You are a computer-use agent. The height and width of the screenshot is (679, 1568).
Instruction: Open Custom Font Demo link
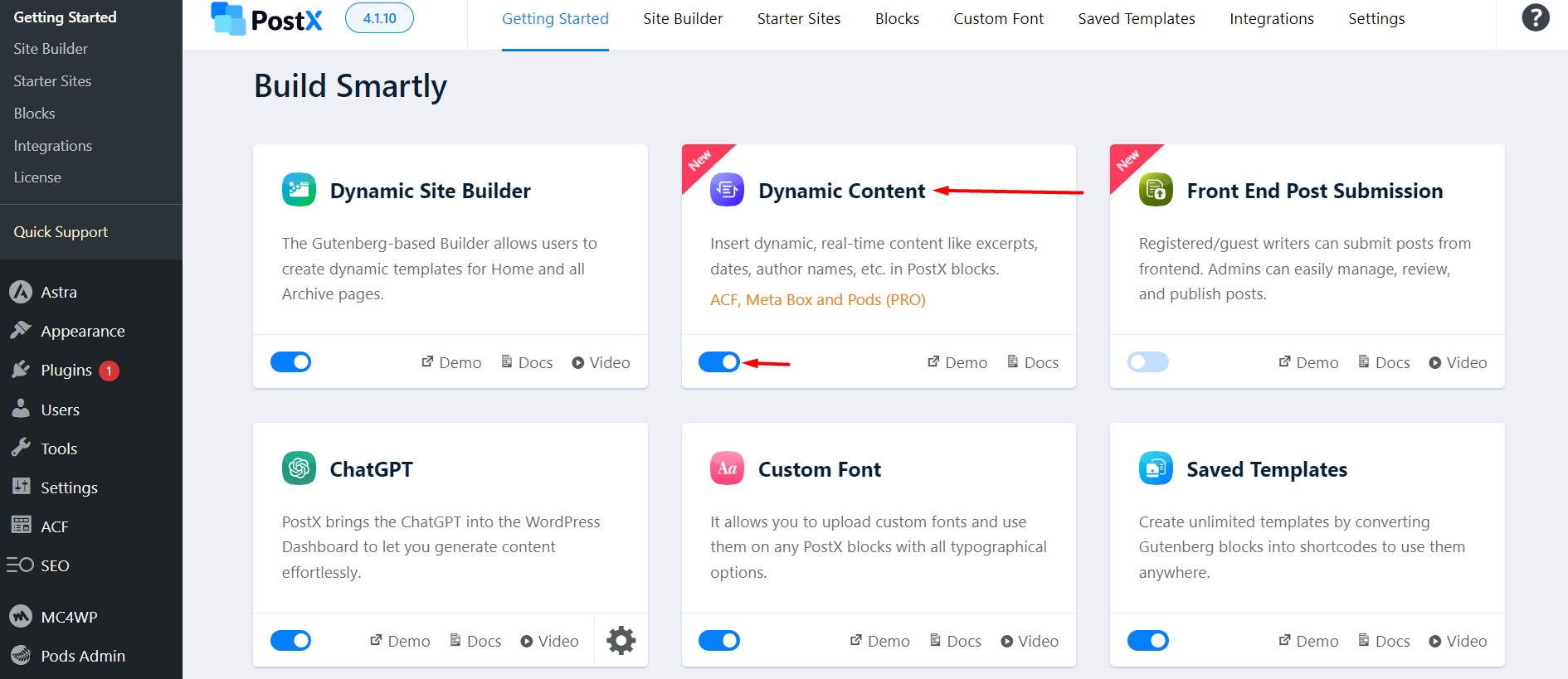[x=879, y=641]
